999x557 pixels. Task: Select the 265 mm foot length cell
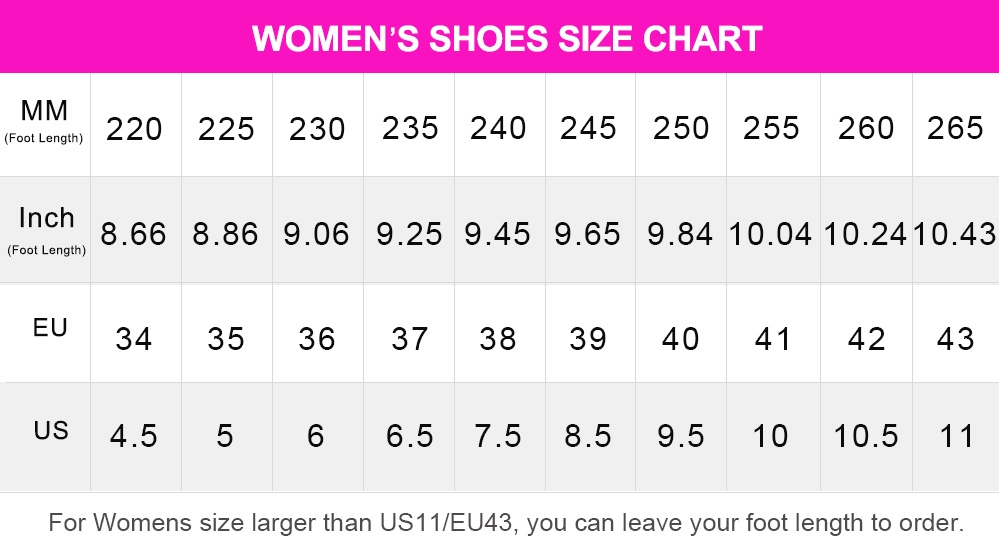click(x=955, y=128)
